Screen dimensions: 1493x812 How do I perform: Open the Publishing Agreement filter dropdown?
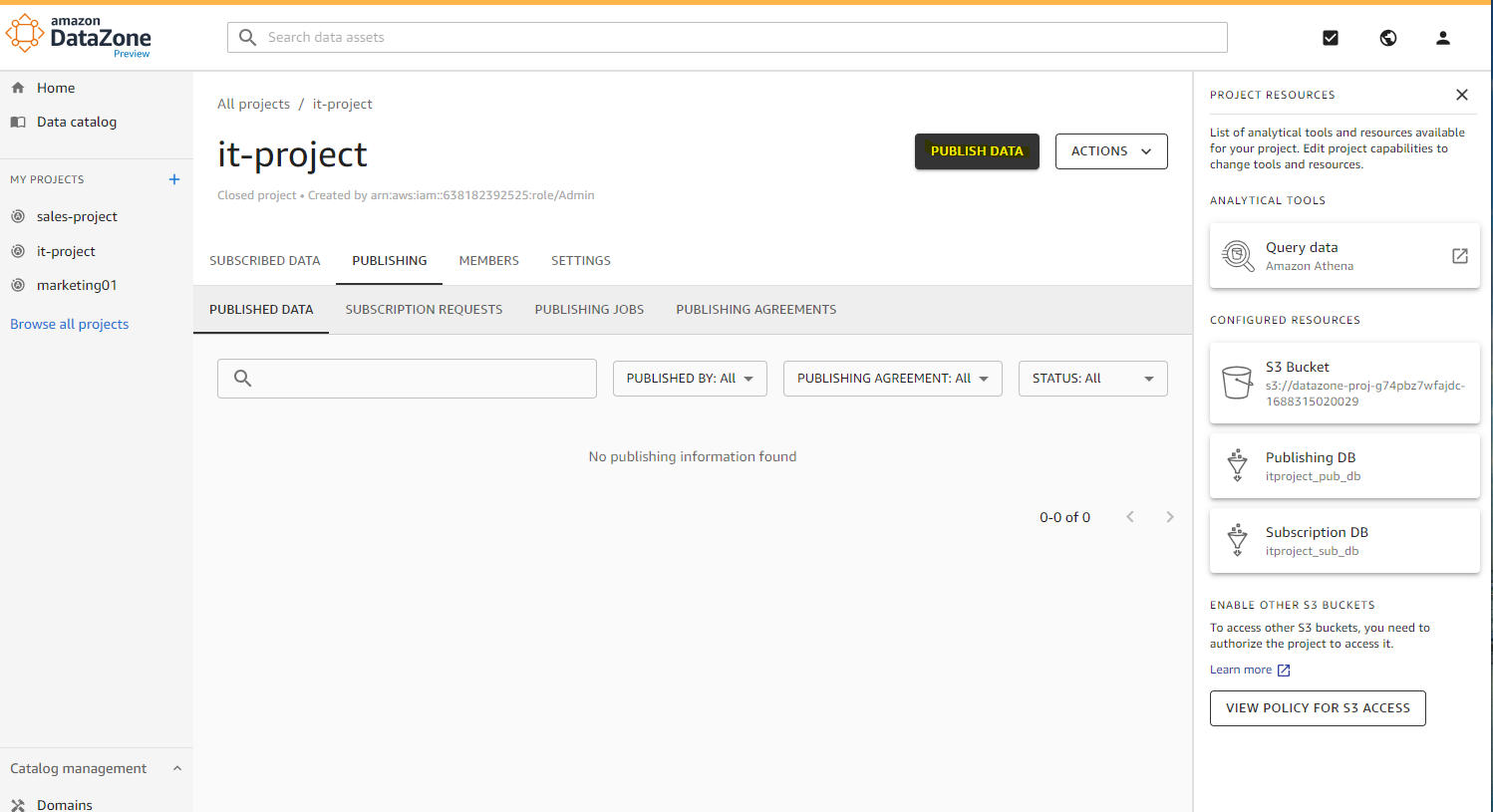coord(893,379)
